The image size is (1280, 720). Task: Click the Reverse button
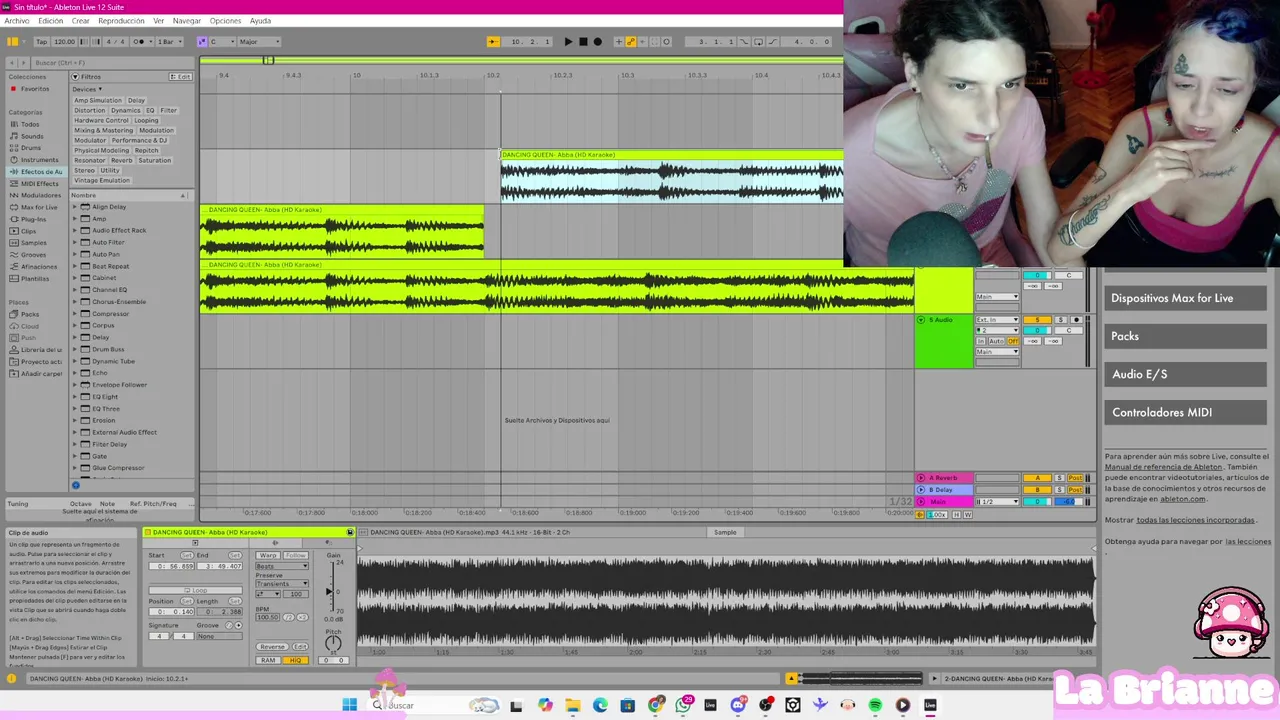point(272,647)
